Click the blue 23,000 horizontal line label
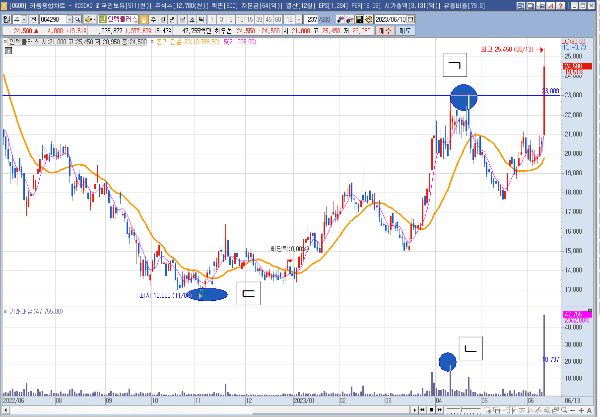Screen dimensions: 600x417 click(x=550, y=91)
